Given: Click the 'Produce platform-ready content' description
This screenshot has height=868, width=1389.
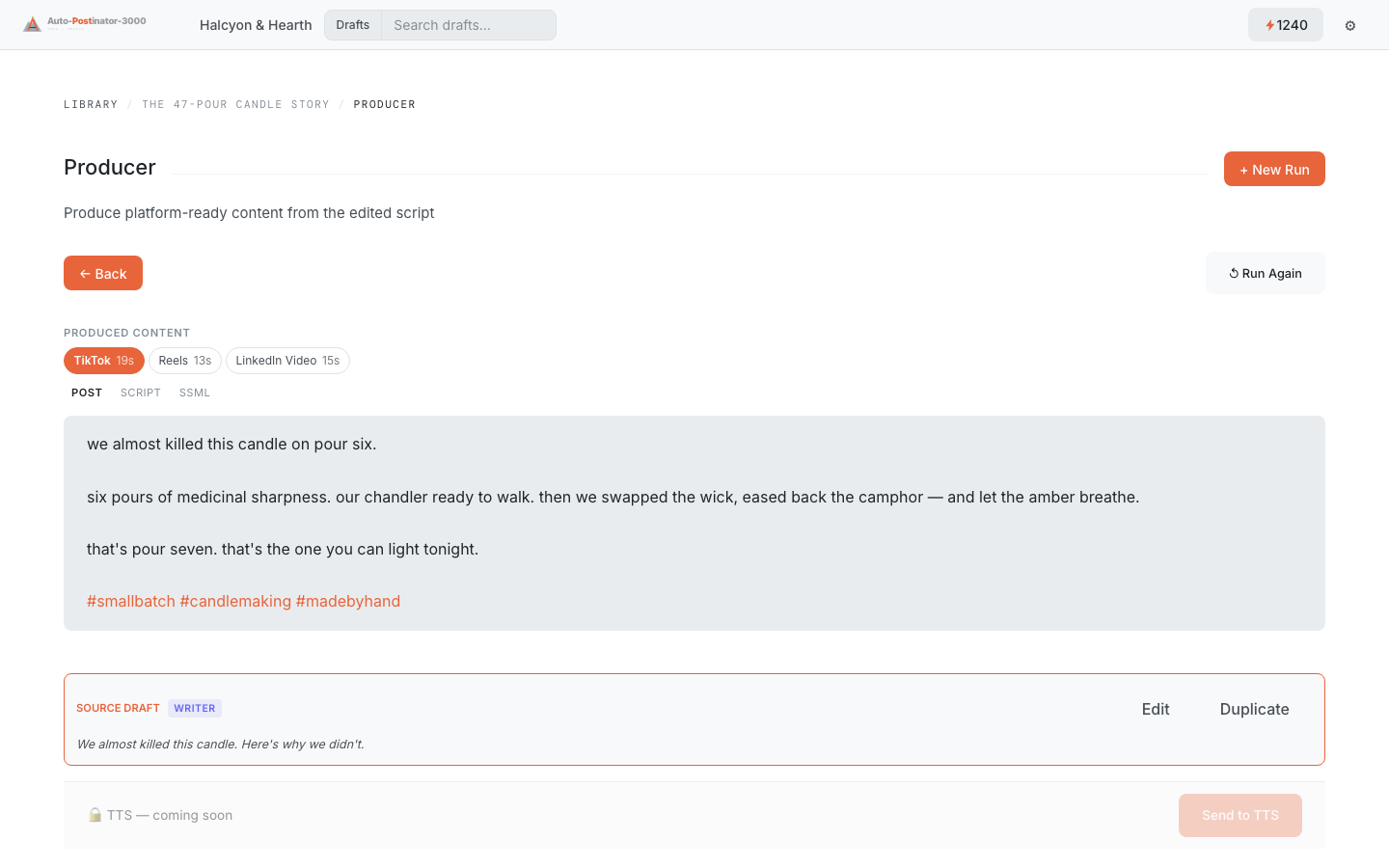Looking at the screenshot, I should click(249, 212).
